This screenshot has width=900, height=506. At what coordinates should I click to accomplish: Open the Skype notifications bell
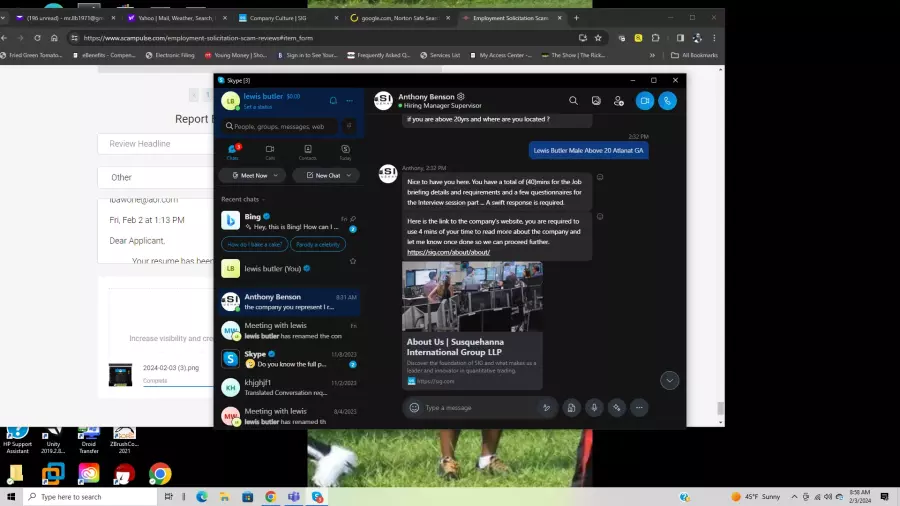pos(333,100)
